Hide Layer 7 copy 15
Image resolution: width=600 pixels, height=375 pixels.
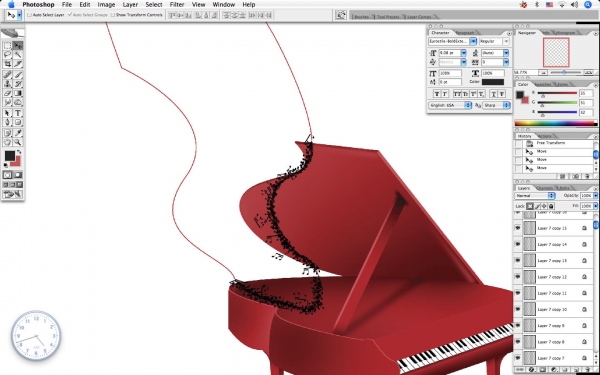pyautogui.click(x=518, y=228)
